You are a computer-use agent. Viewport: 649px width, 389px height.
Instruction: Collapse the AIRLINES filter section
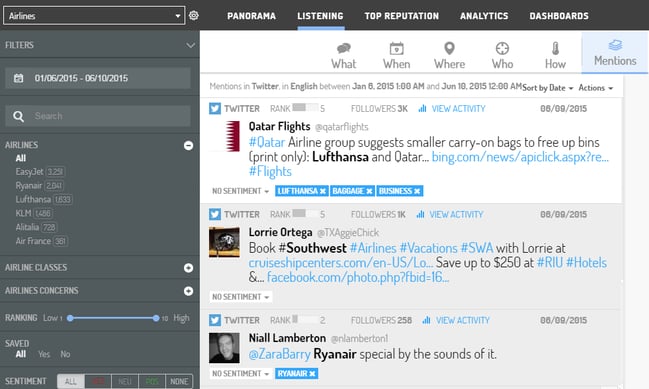click(188, 146)
